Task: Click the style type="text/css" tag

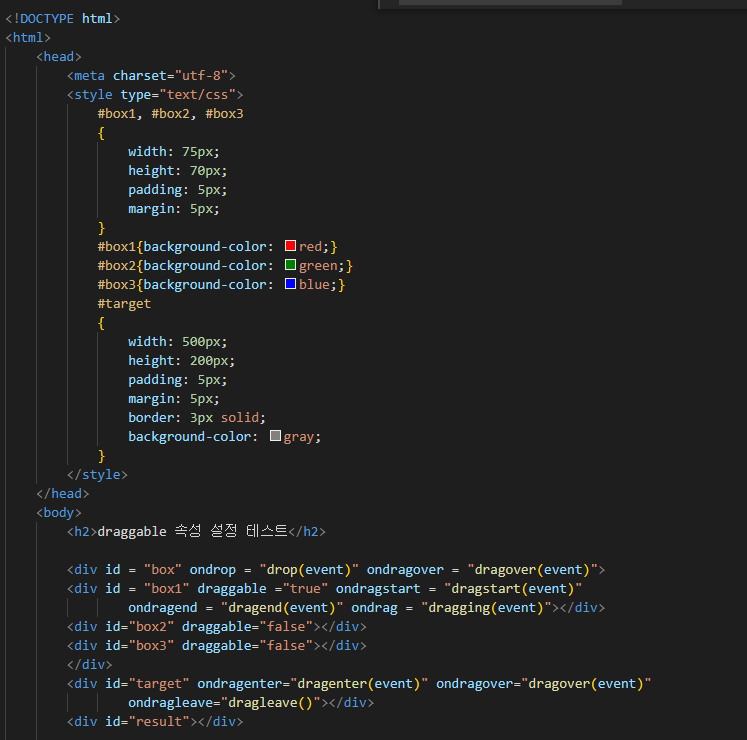Action: [155, 95]
